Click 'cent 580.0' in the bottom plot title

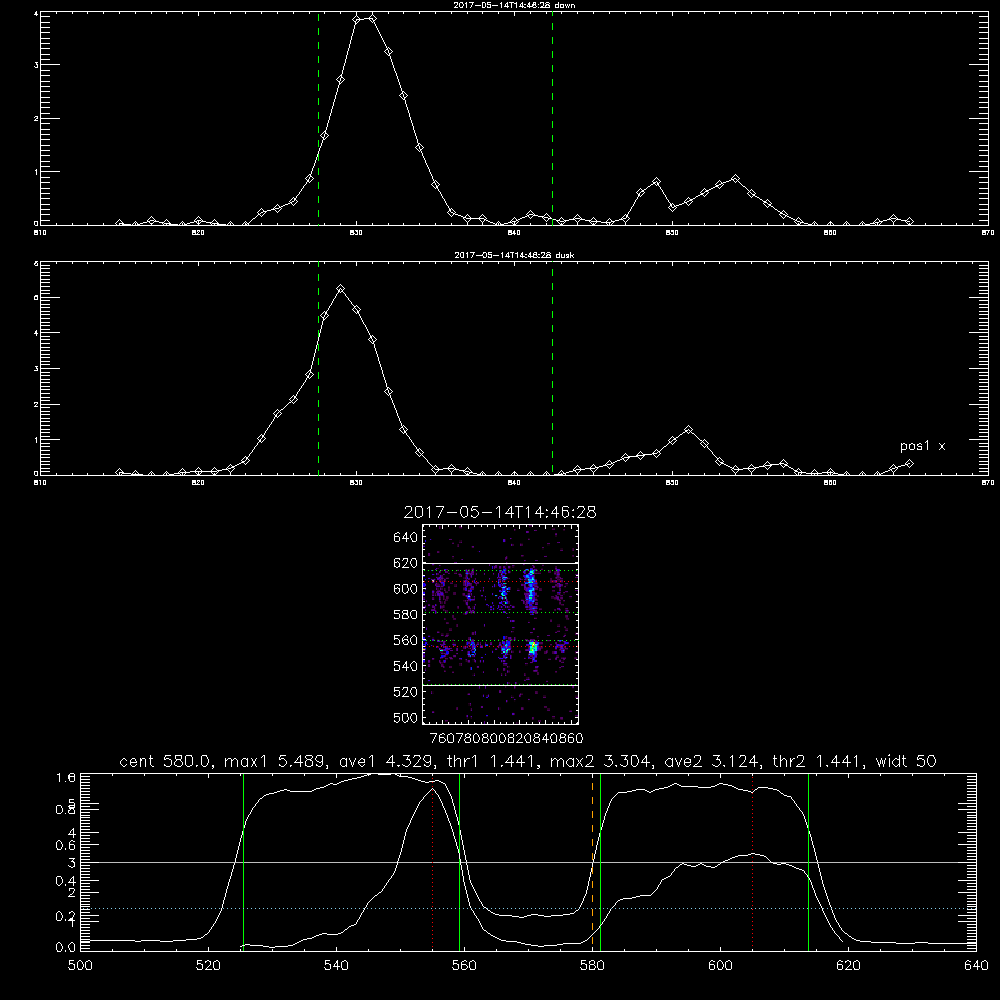point(166,761)
